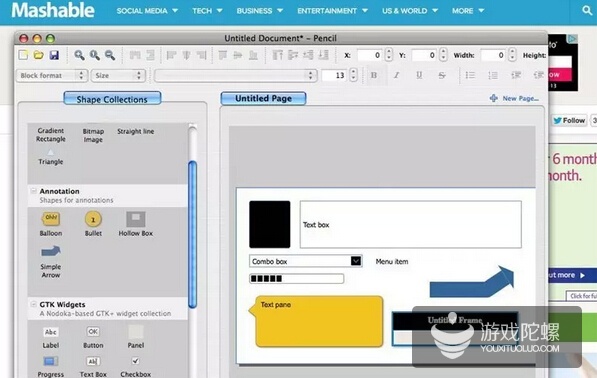597x378 pixels.
Task: Click the shape collections vertical scrollbar
Action: (x=193, y=234)
